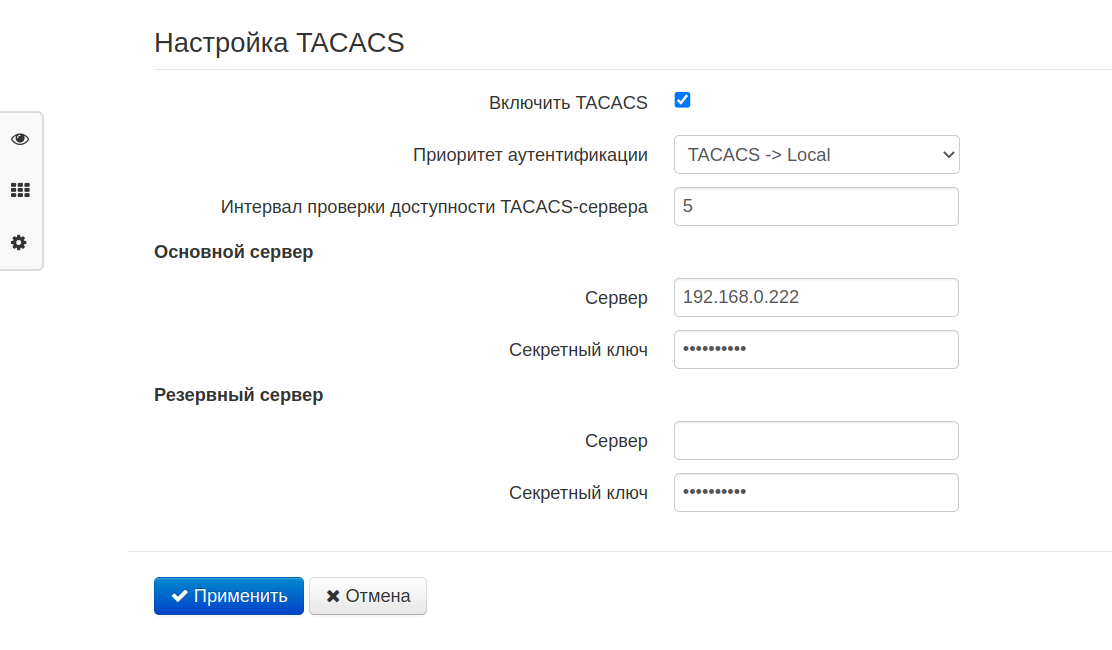Open the grid icon in sidebar
Image resolution: width=1112 pixels, height=650 pixels.
(20, 190)
